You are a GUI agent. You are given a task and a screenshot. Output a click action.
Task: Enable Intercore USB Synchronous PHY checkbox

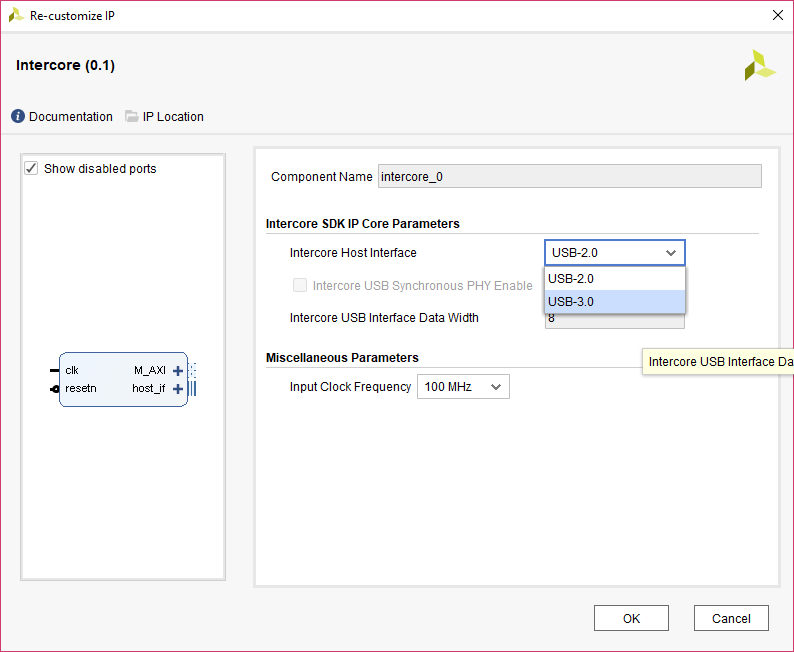point(300,286)
